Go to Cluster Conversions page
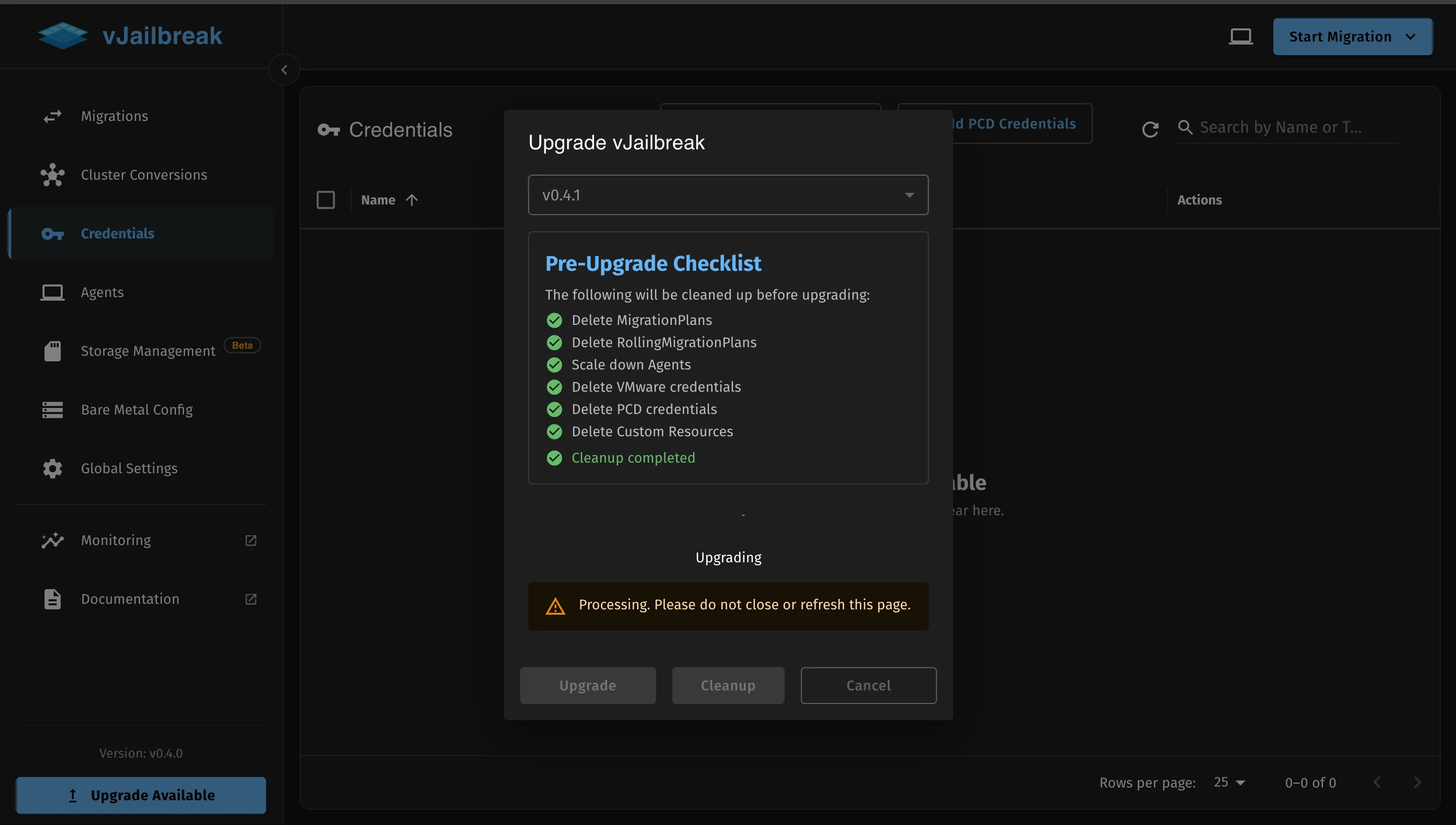 point(144,175)
